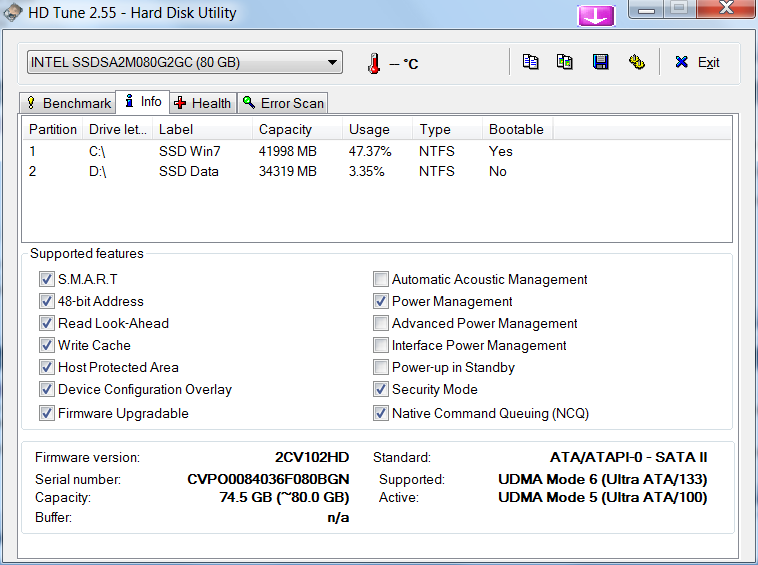This screenshot has height=565, width=758.
Task: Select the SSD Data partition label
Action: (189, 171)
